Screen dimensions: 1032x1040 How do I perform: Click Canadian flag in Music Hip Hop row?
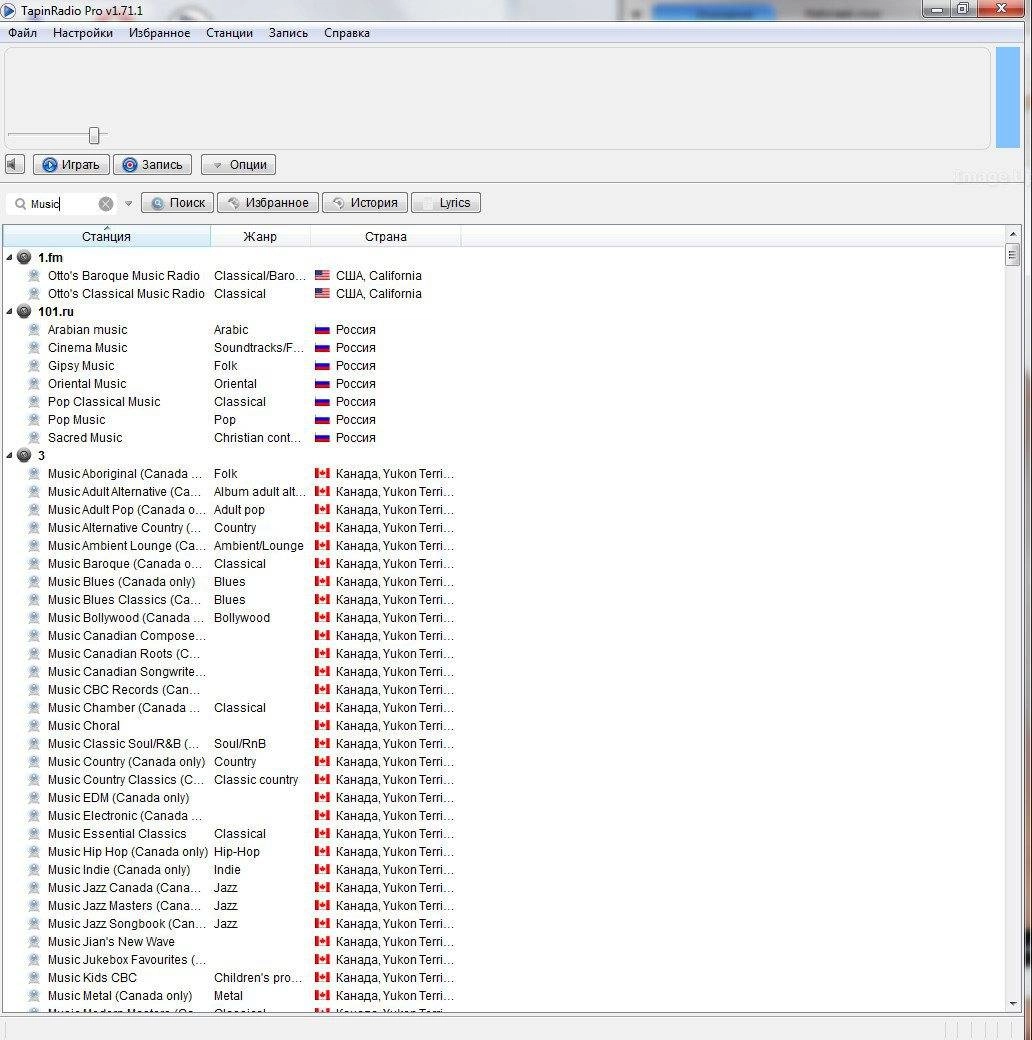[322, 851]
